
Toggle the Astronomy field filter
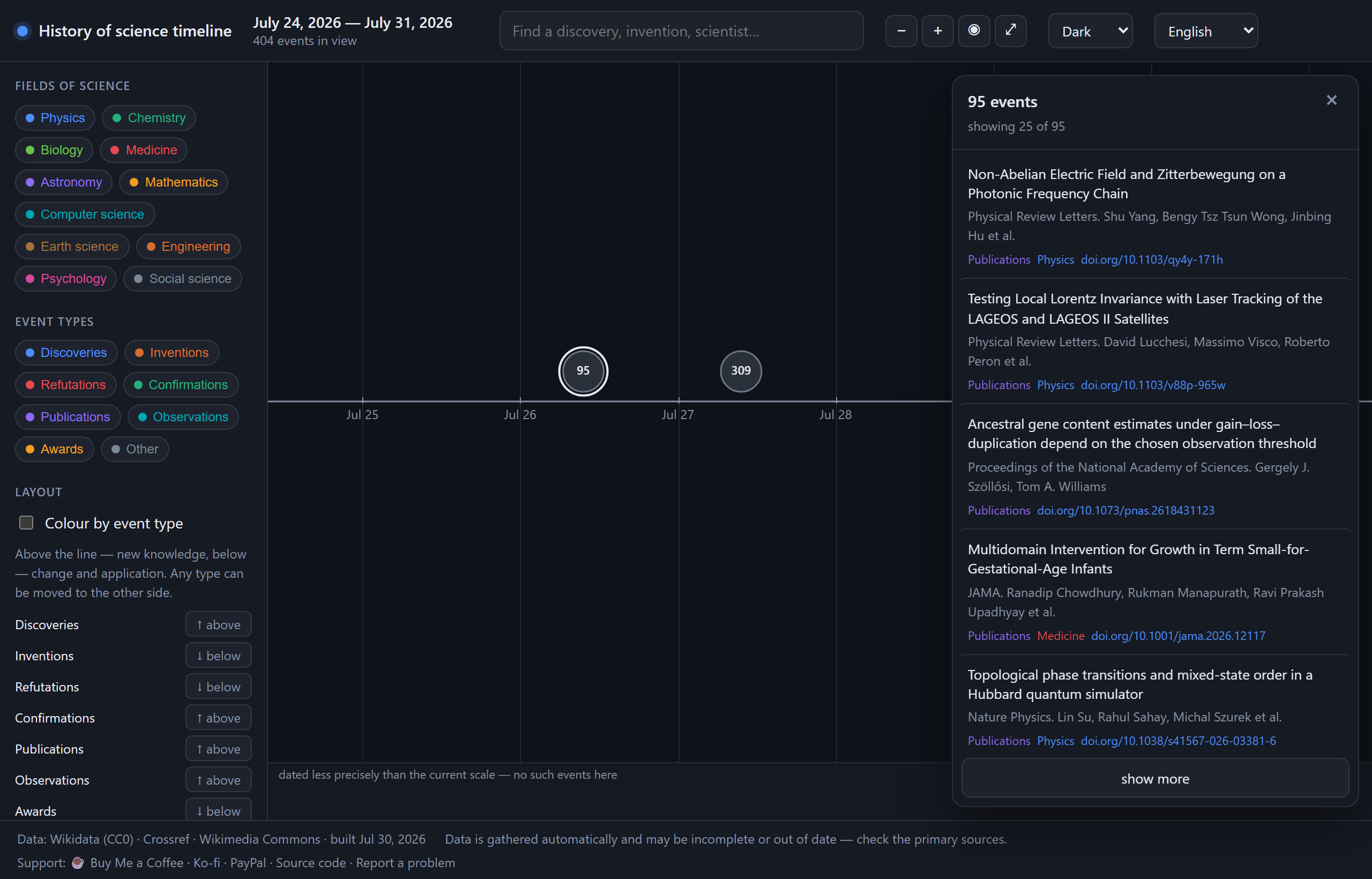pyautogui.click(x=63, y=182)
